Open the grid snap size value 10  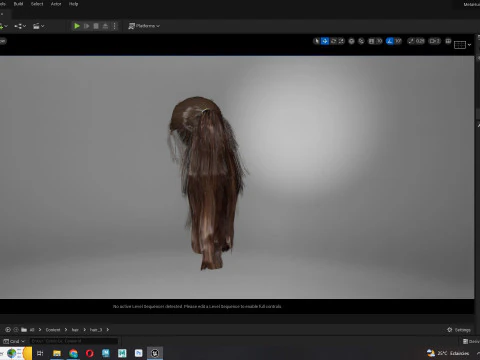coord(379,41)
